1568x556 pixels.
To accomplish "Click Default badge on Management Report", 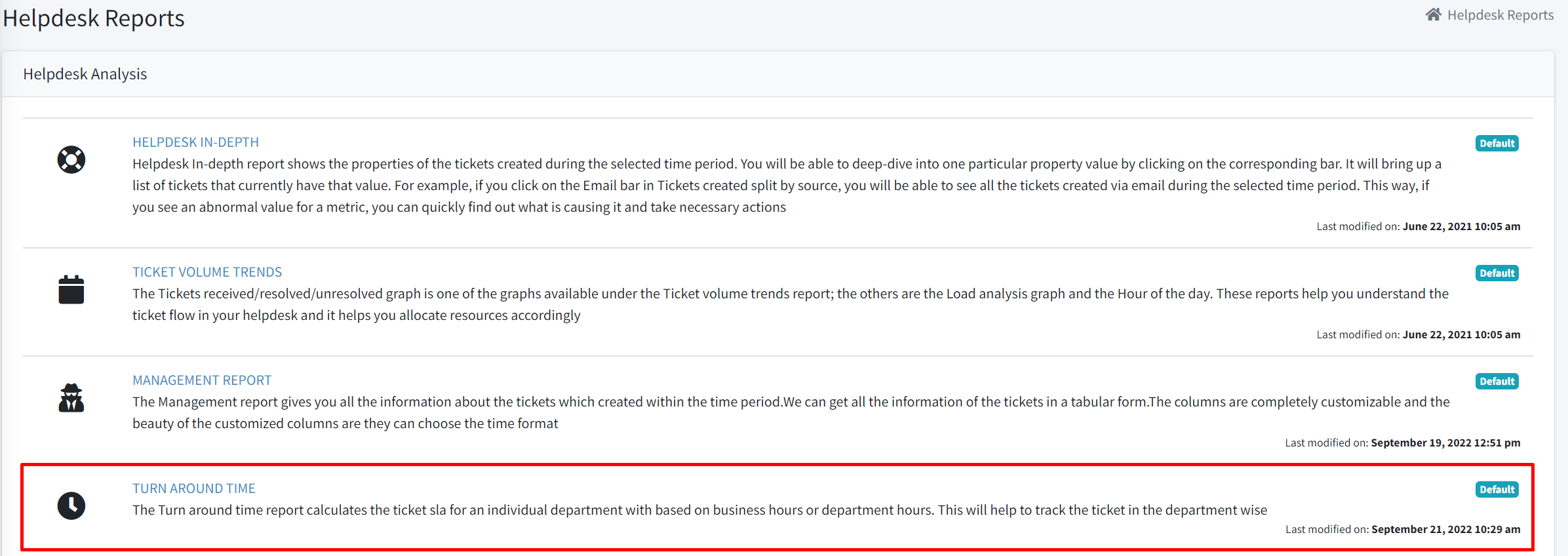I will point(1497,382).
